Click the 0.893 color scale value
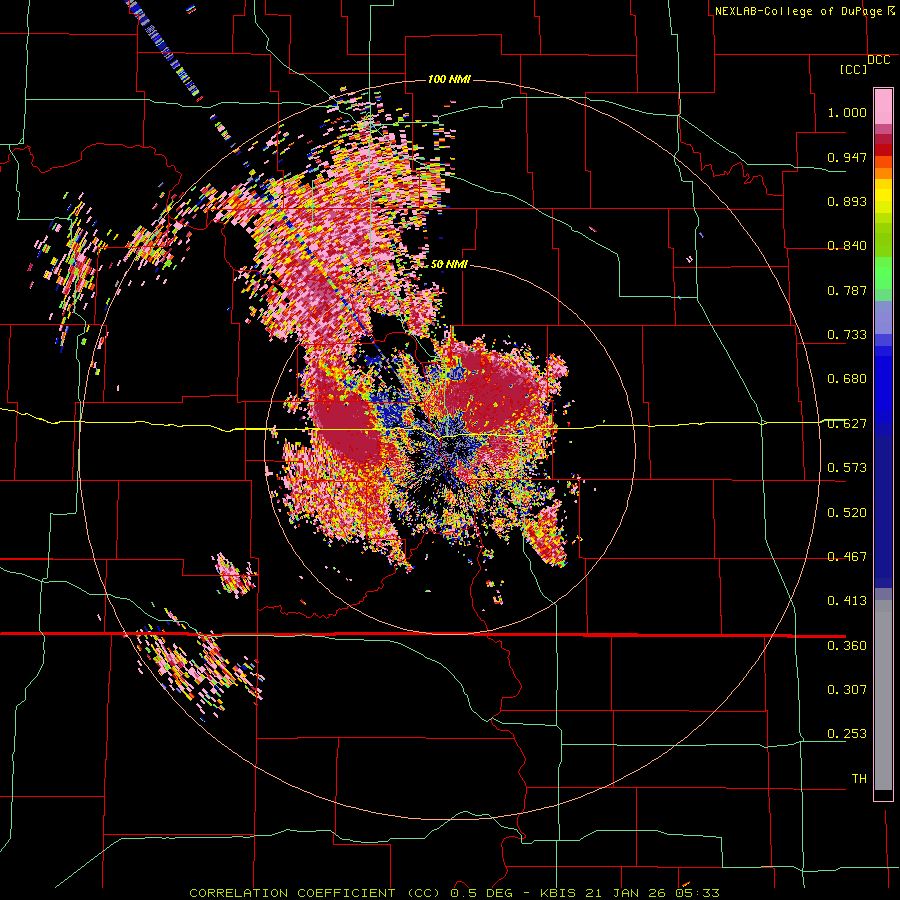Screen dimensions: 900x900 [847, 201]
